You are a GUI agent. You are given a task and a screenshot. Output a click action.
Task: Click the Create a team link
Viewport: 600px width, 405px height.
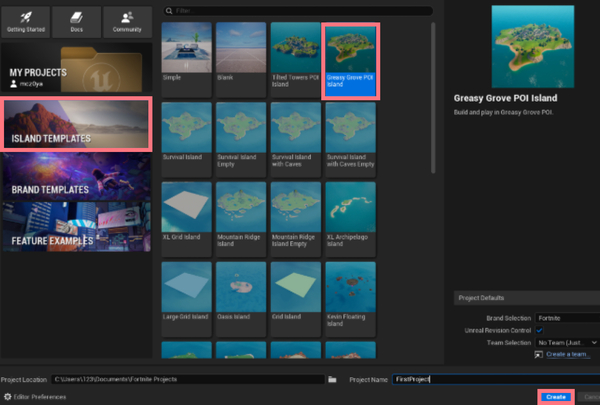(x=566, y=354)
